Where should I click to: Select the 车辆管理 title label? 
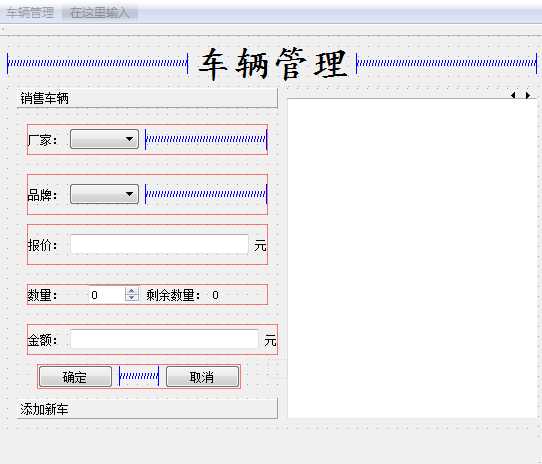[273, 64]
